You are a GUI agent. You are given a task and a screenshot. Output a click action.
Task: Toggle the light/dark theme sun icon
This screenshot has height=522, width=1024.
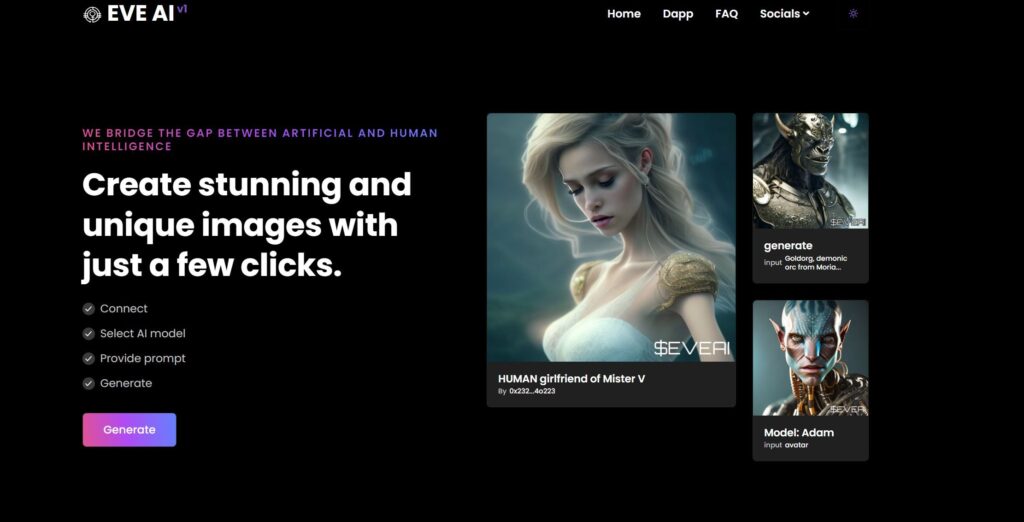[853, 14]
